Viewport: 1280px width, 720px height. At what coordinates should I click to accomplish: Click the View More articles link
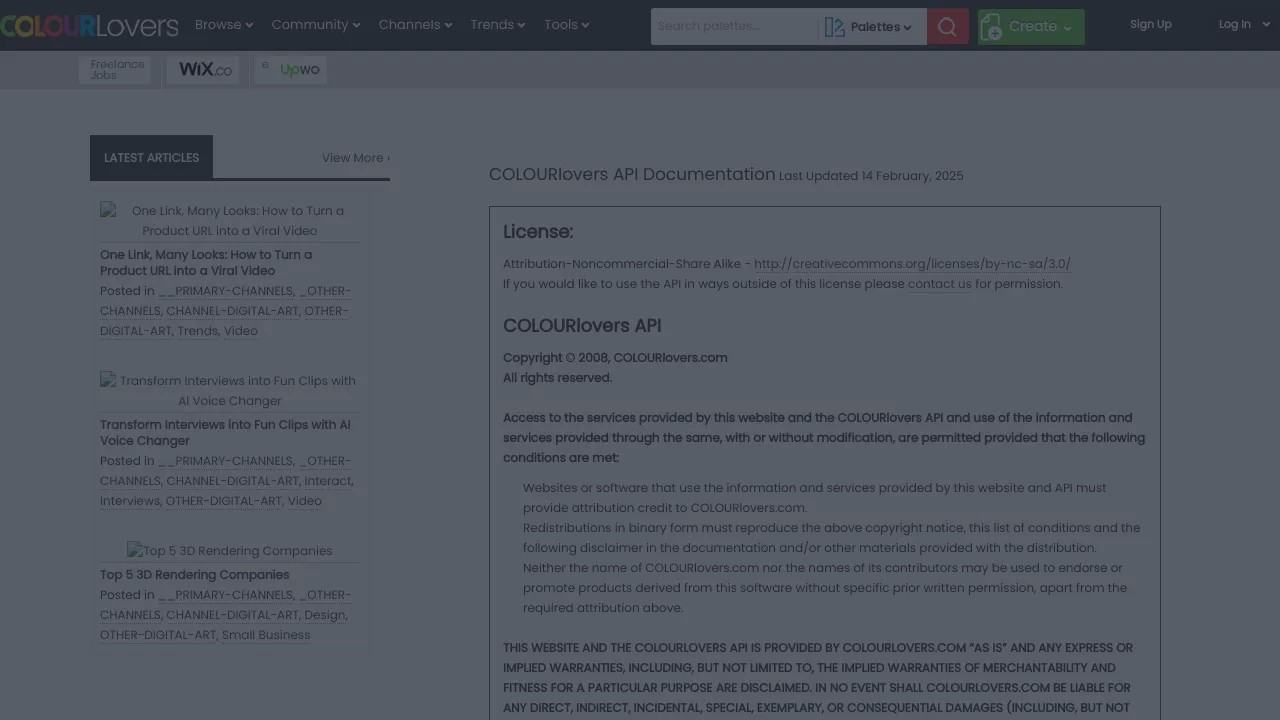(x=356, y=158)
